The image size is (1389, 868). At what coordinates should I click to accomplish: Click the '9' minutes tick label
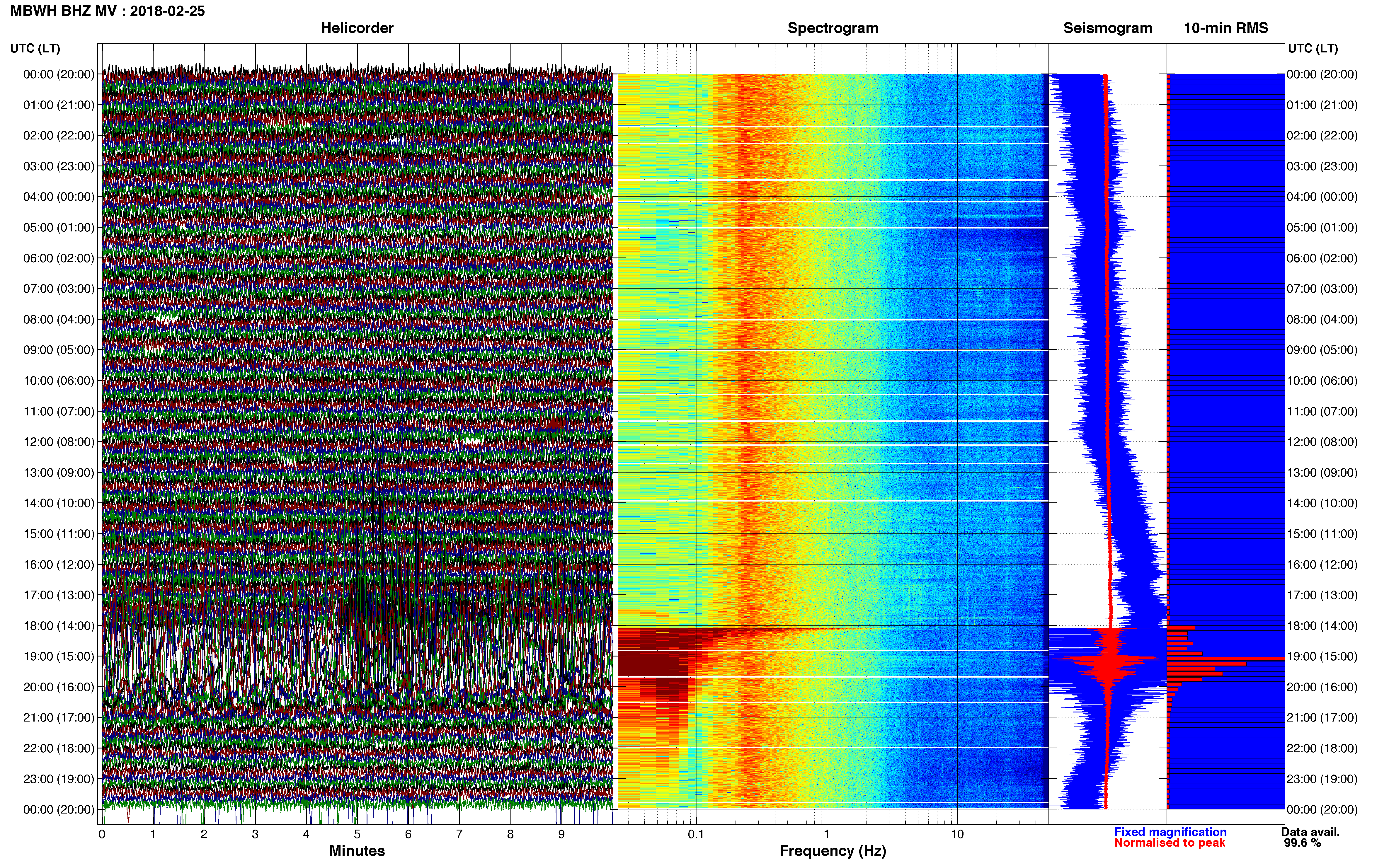tap(561, 835)
